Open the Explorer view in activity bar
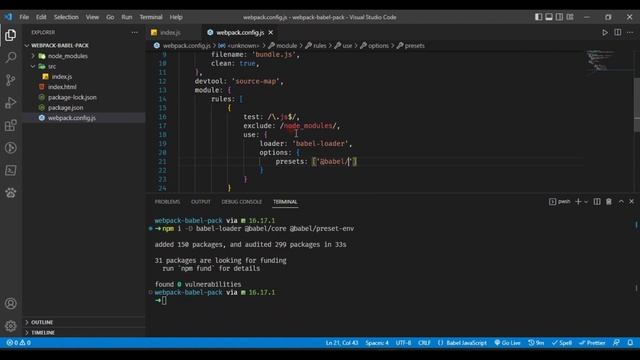Image resolution: width=640 pixels, height=360 pixels. tap(11, 35)
